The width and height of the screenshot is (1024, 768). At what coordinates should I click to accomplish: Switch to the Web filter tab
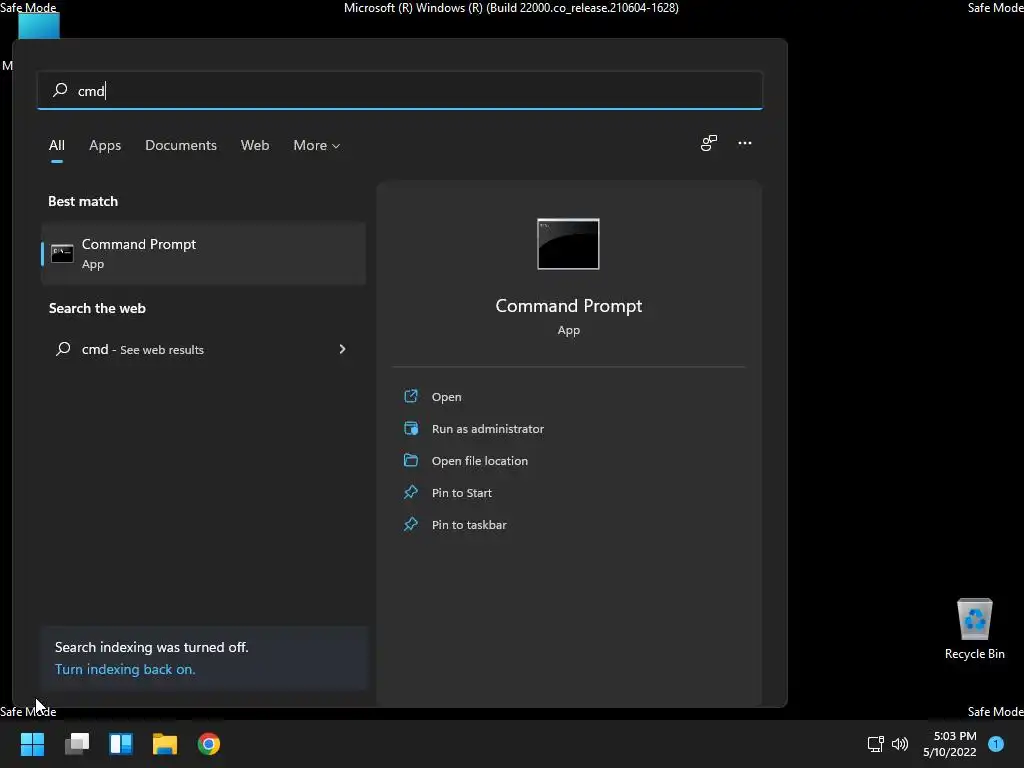click(x=255, y=145)
